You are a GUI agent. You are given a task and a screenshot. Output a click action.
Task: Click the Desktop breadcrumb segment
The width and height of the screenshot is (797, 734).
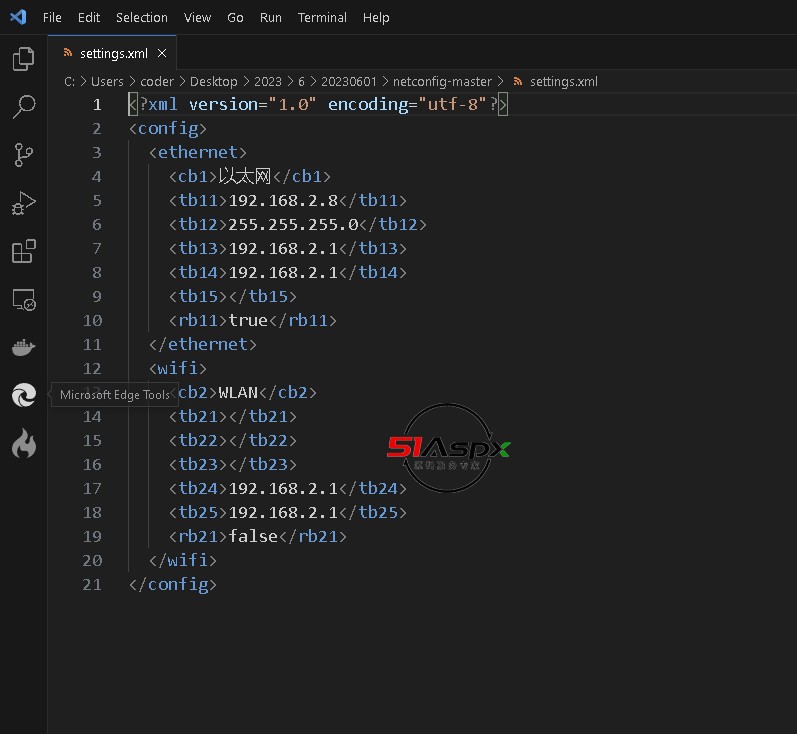coord(213,82)
